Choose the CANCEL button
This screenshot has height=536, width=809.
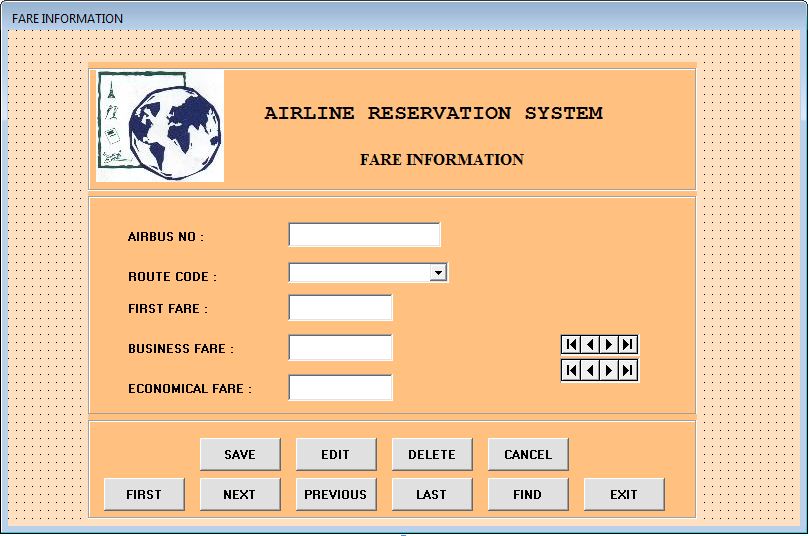(x=528, y=454)
